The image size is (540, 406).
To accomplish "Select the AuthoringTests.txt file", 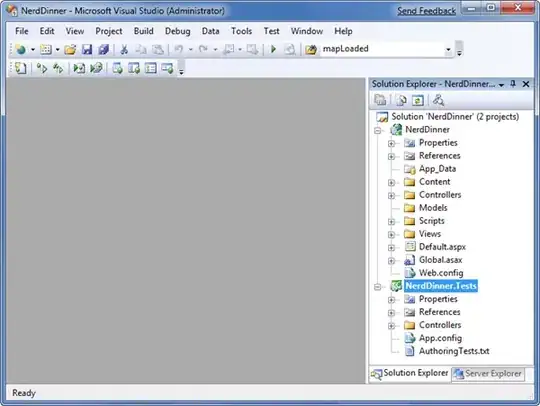I will click(454, 351).
